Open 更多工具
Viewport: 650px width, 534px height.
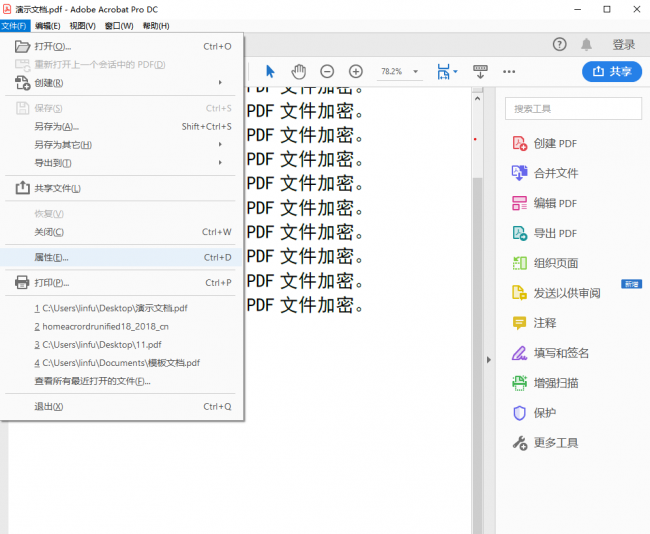(545, 442)
